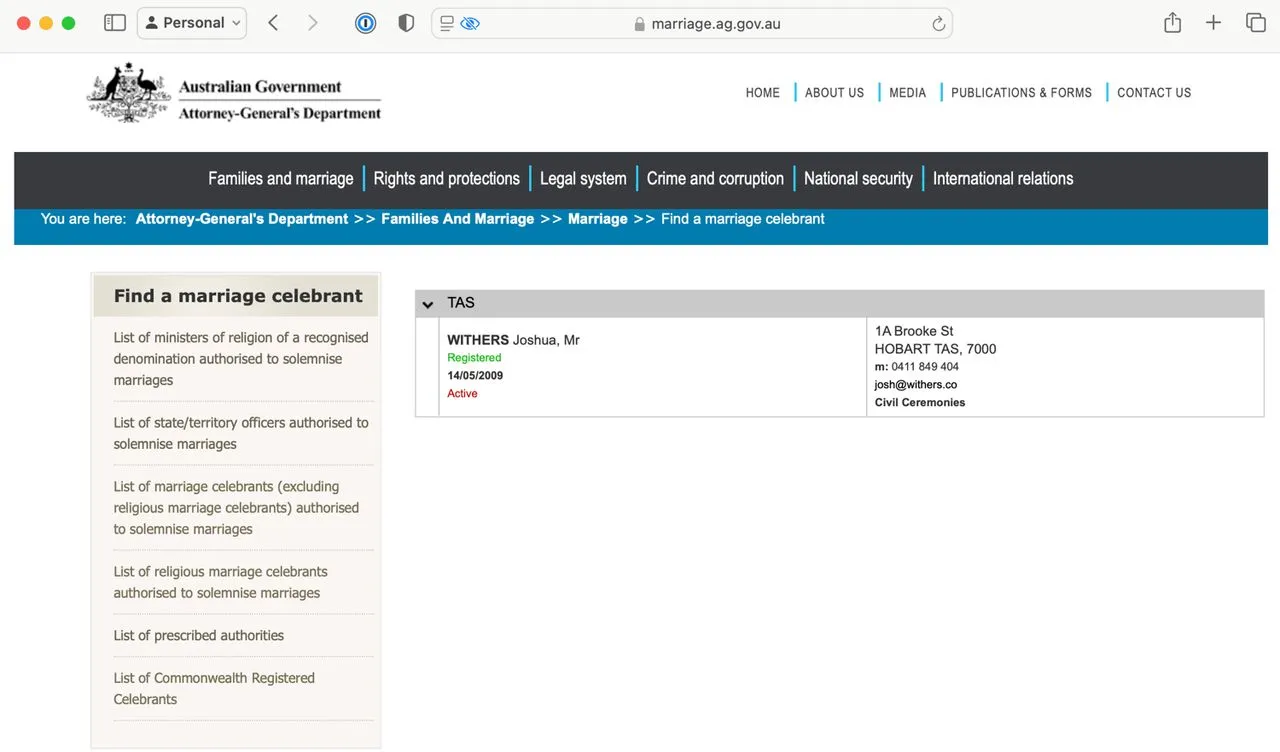The image size is (1280, 752).
Task: Click the 1A Brooke St address
Action: [x=914, y=331]
